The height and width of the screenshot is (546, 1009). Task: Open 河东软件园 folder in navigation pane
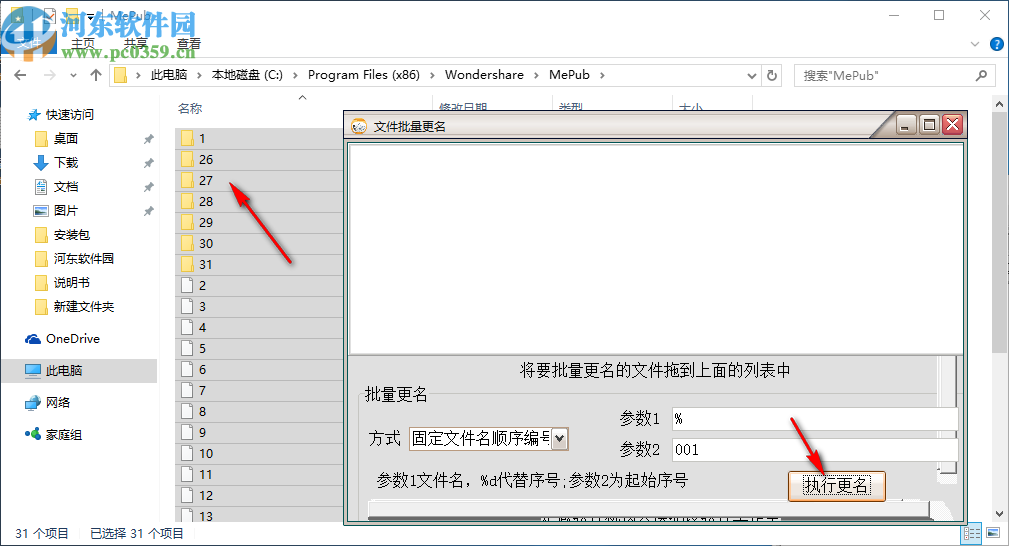tap(84, 258)
